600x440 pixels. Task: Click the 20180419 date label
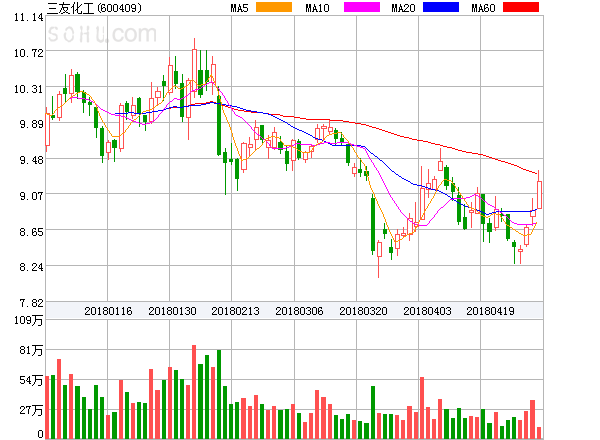(490, 311)
